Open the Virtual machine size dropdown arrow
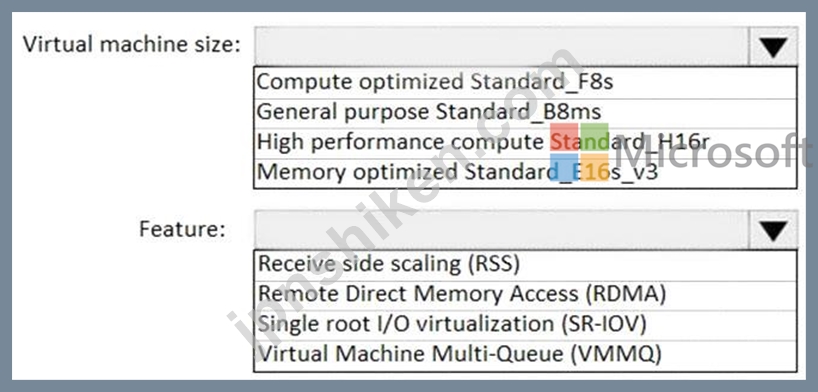Image resolution: width=818 pixels, height=392 pixels. [x=773, y=46]
